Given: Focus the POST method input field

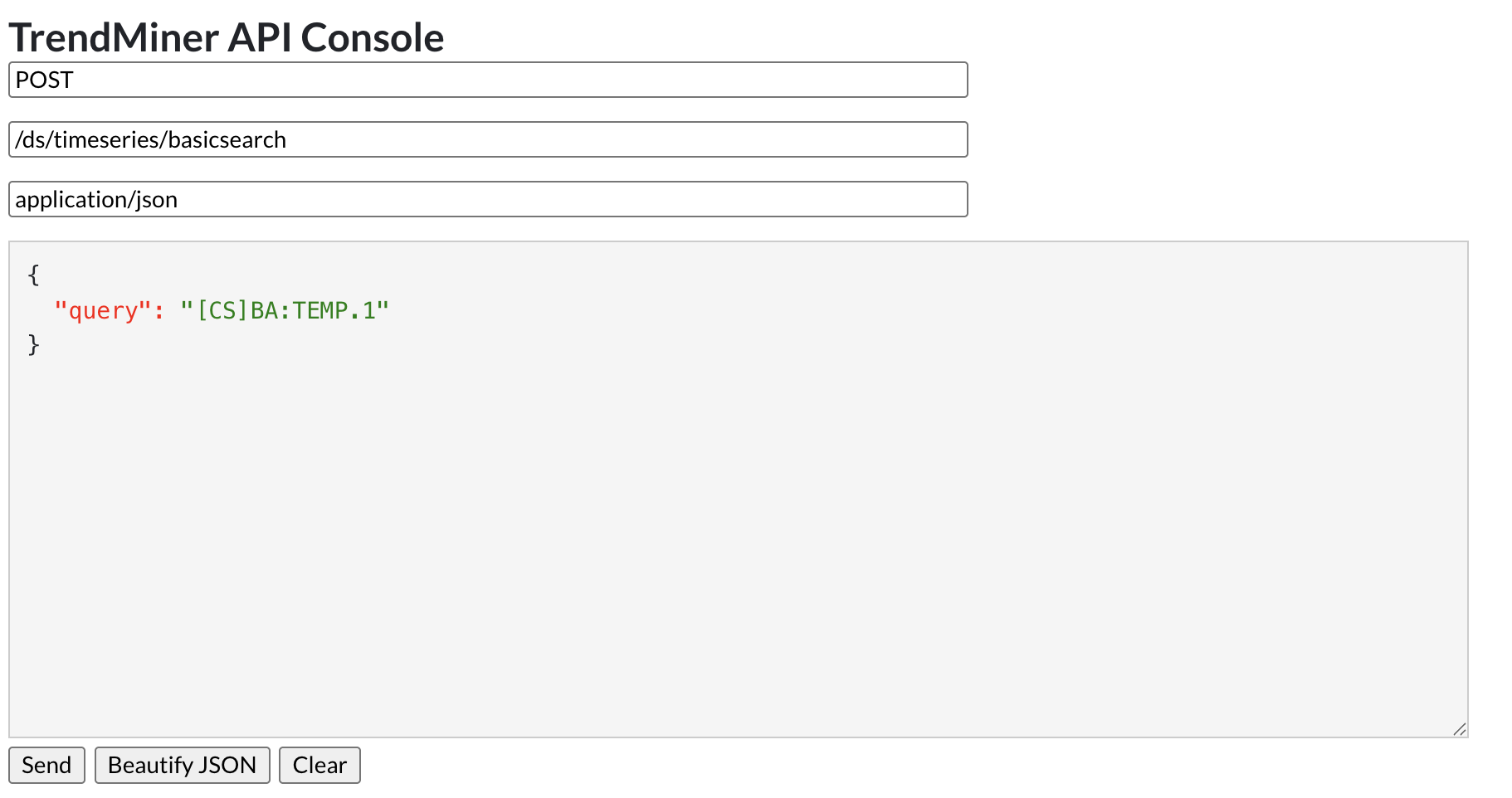Looking at the screenshot, I should click(x=488, y=80).
